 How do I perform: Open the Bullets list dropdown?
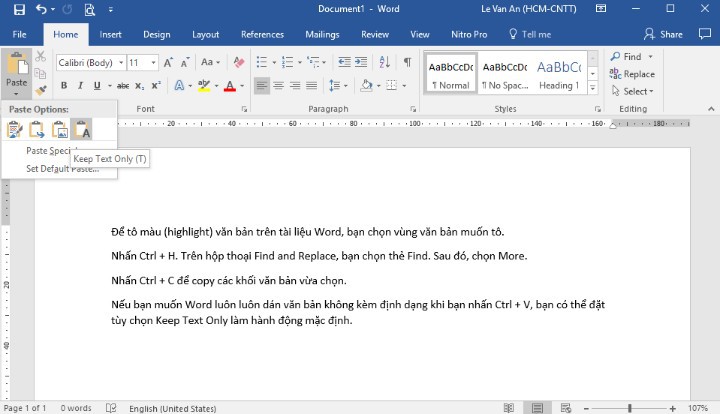274,62
